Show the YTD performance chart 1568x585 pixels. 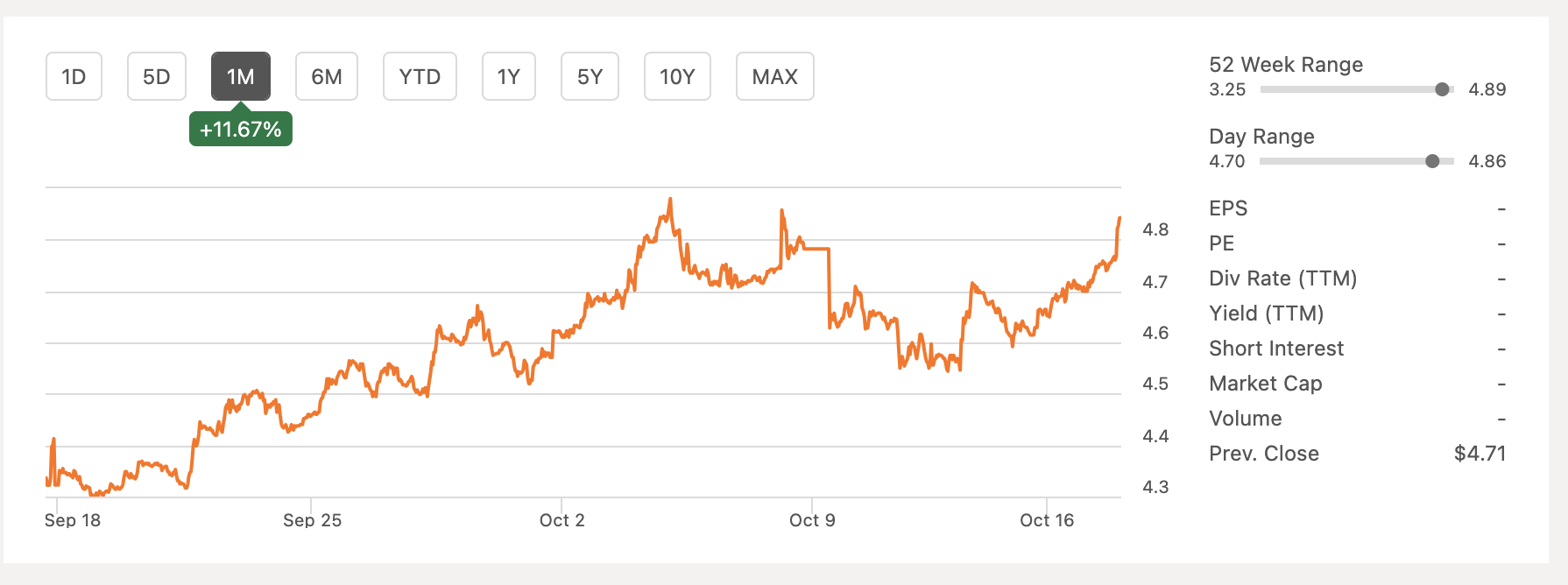pos(420,76)
